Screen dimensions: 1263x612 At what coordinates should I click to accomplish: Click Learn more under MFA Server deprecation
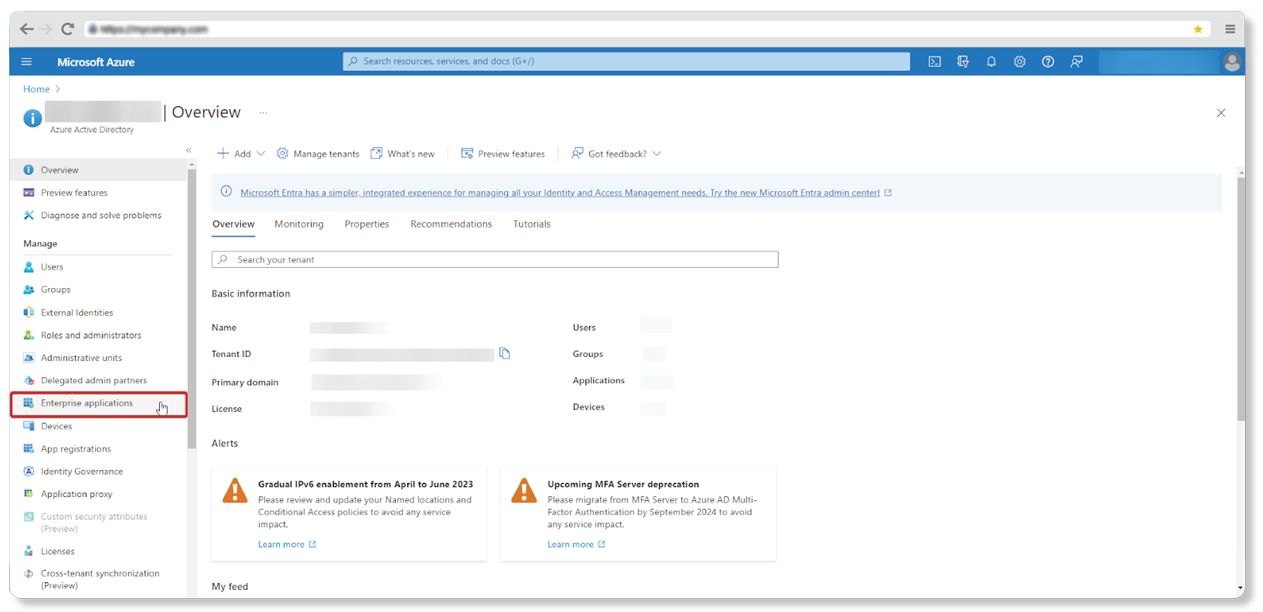click(576, 545)
